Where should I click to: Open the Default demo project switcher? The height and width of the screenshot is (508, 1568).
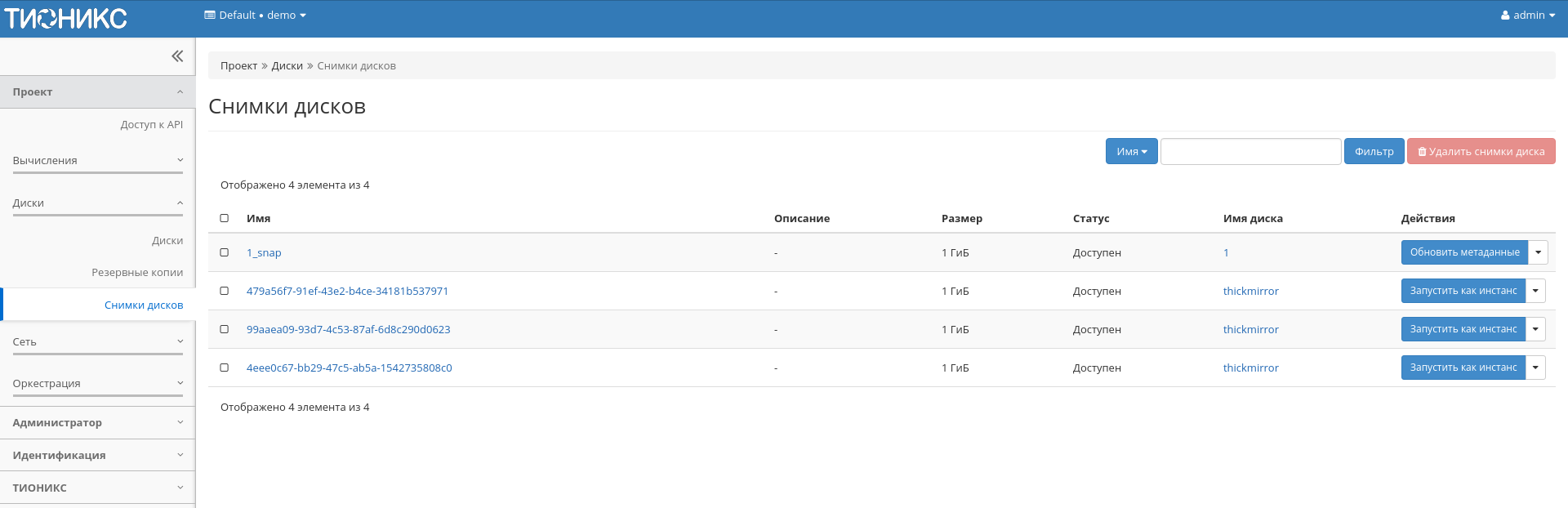255,16
